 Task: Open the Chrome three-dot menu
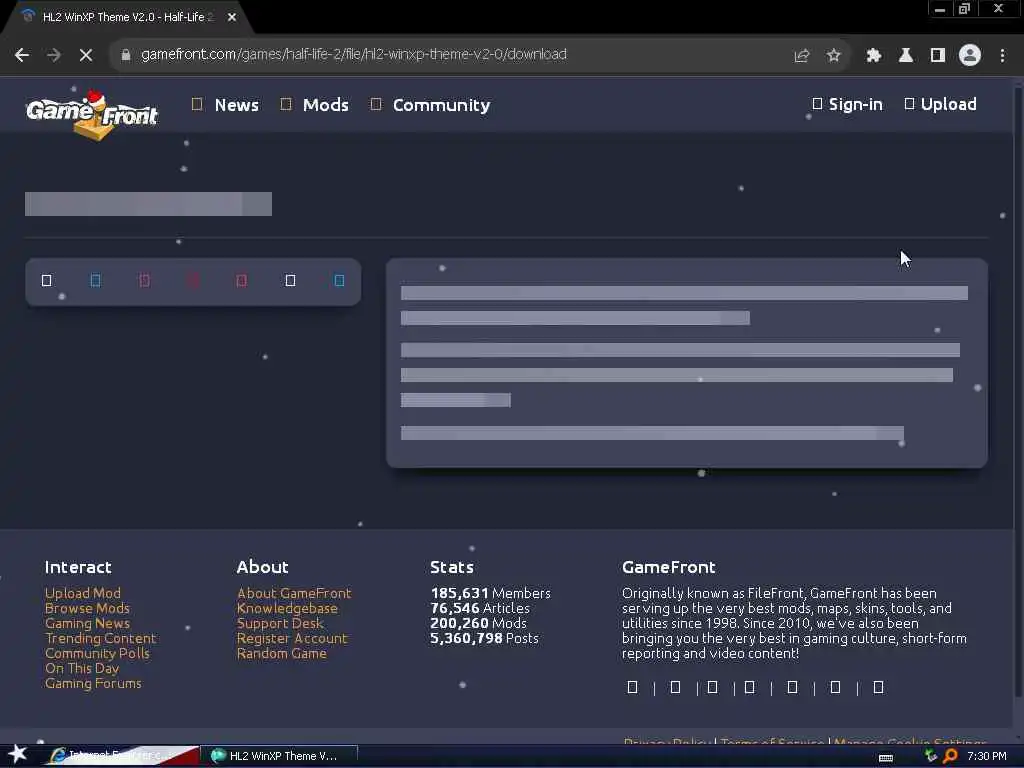(1002, 56)
